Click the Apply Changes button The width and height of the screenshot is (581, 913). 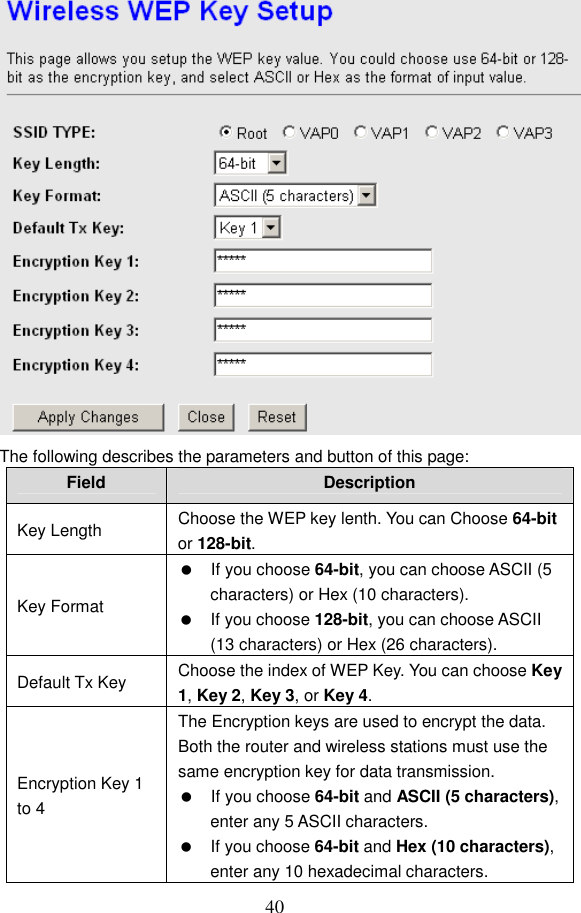coord(87,417)
